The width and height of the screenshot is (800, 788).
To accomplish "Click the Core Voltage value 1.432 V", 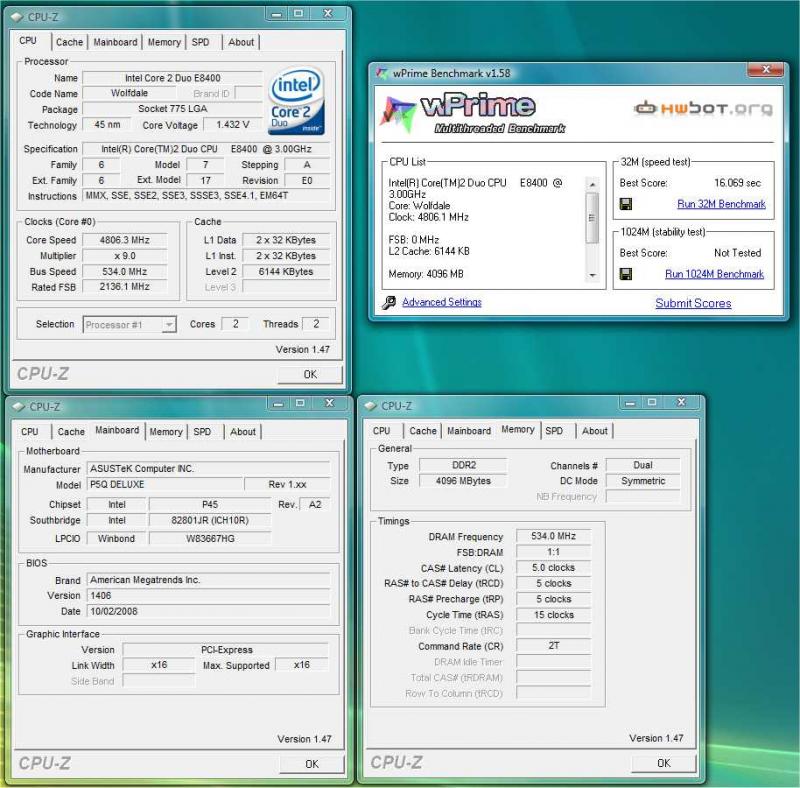I will pyautogui.click(x=233, y=125).
